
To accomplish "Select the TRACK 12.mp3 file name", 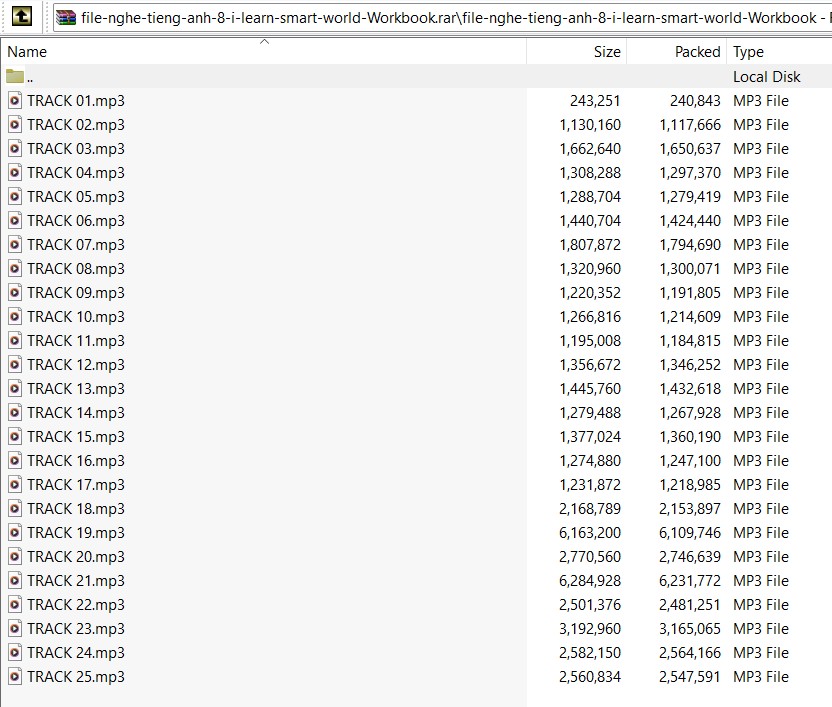I will 76,364.
